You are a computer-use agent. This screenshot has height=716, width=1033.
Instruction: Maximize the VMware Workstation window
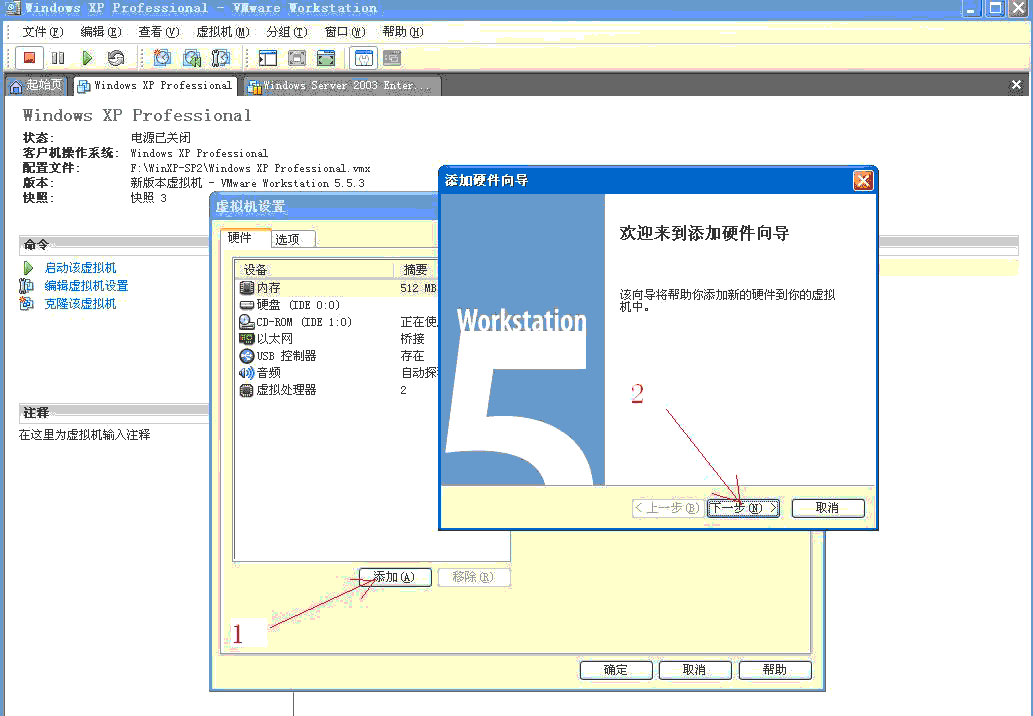click(995, 8)
